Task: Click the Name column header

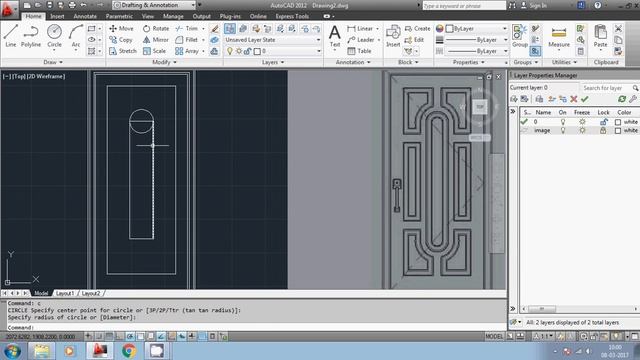Action: 543,112
